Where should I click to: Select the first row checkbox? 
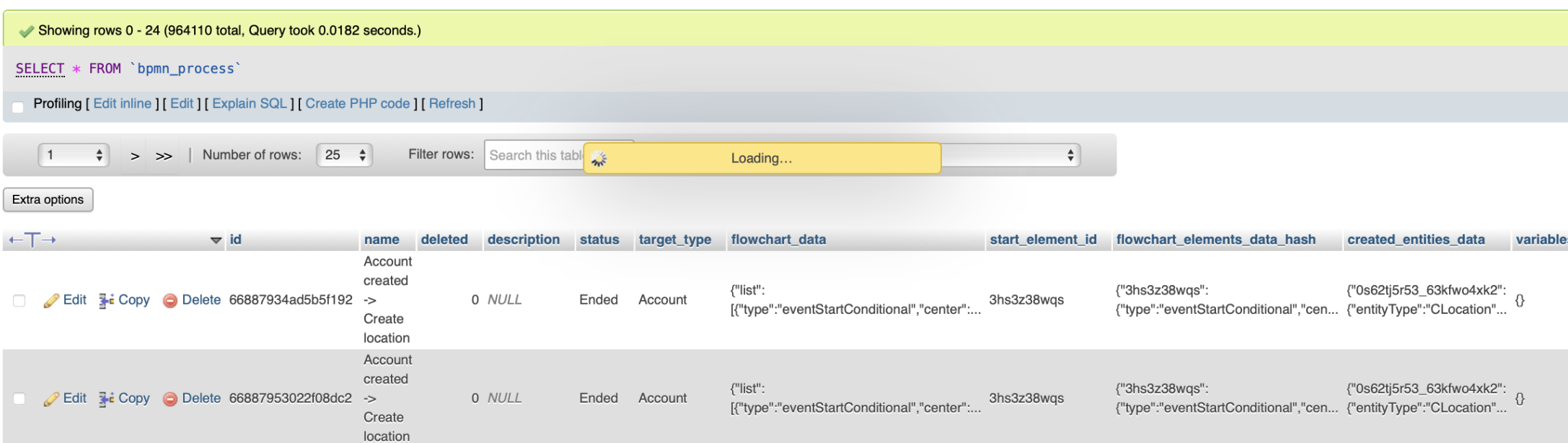19,301
